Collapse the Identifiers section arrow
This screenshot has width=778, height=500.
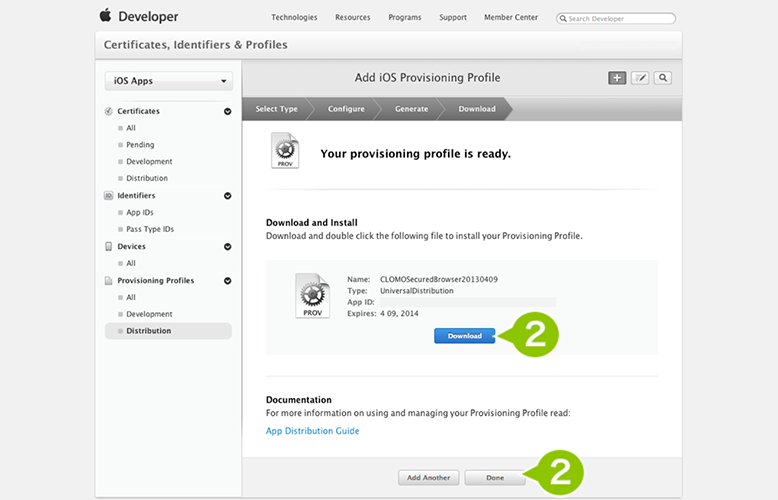coord(227,196)
